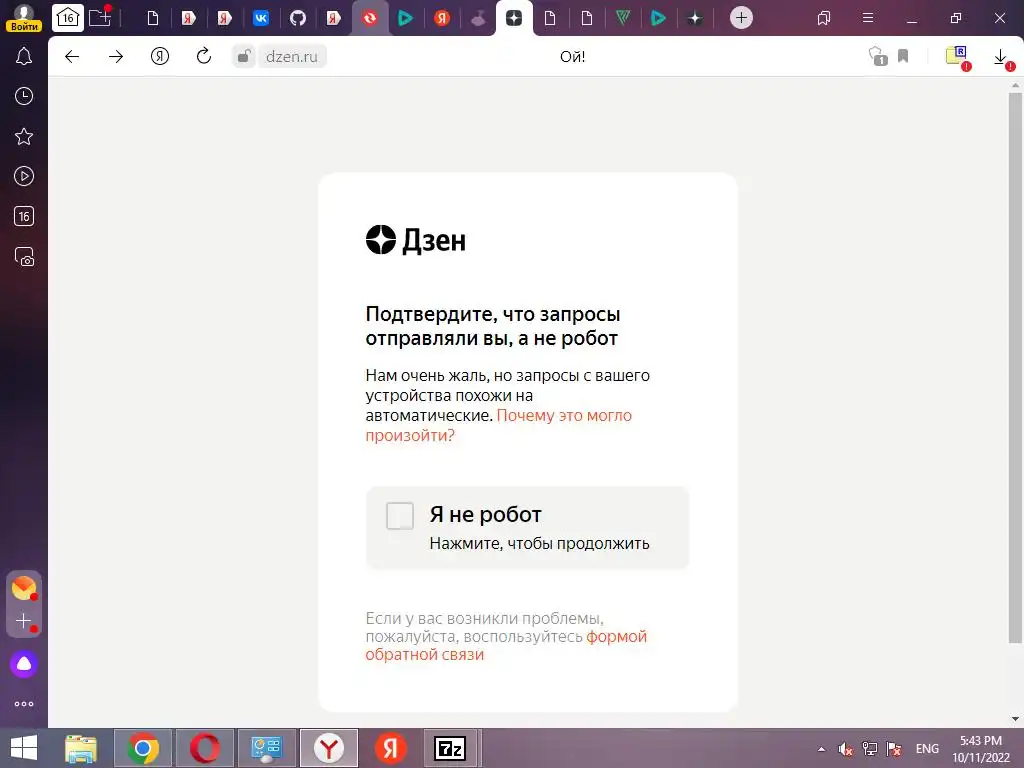Image resolution: width=1024 pixels, height=768 pixels.
Task: Click the dzen.ru address field
Action: pos(292,57)
